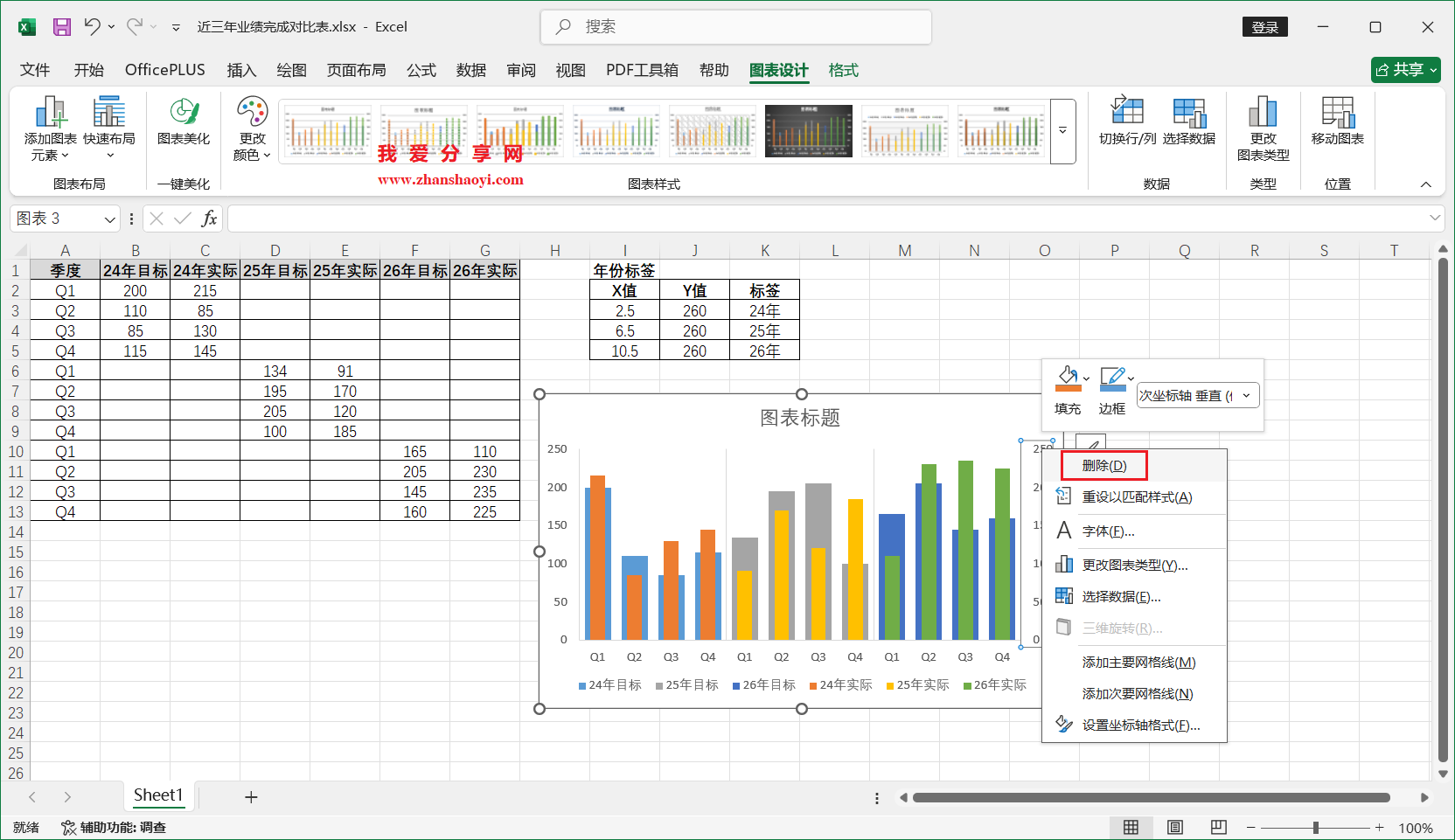The height and width of the screenshot is (840, 1455).
Task: Click the formula bar cancel X icon
Action: click(x=157, y=219)
